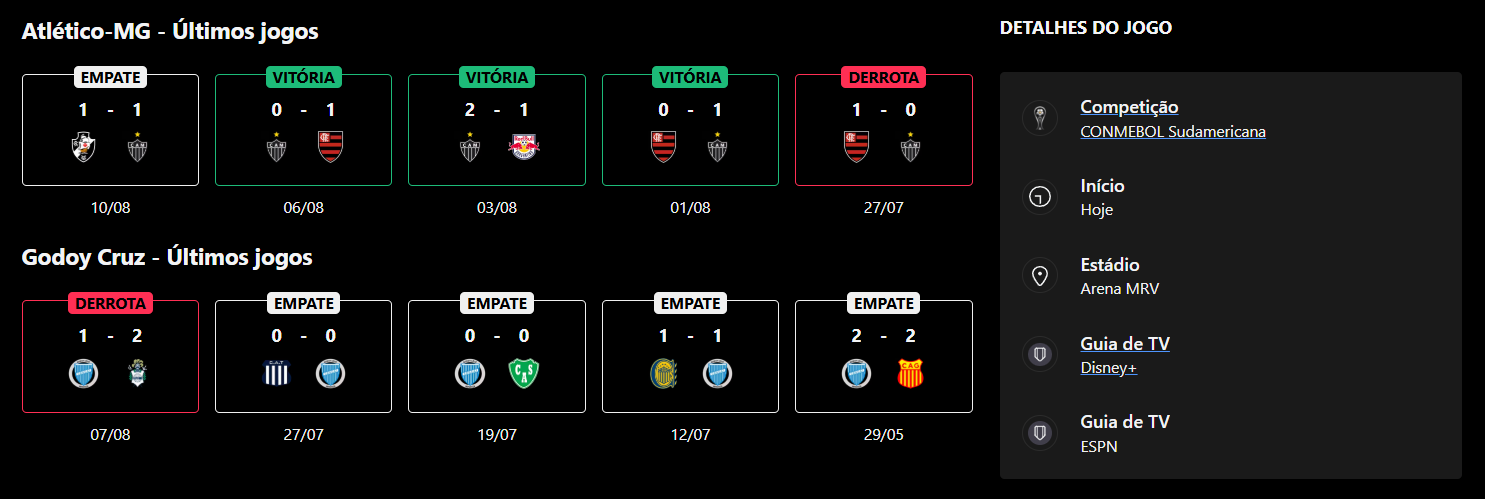Viewport: 1485px width, 499px height.
Task: Click the green Sarmiento crest in 19/07 match
Action: (x=523, y=374)
